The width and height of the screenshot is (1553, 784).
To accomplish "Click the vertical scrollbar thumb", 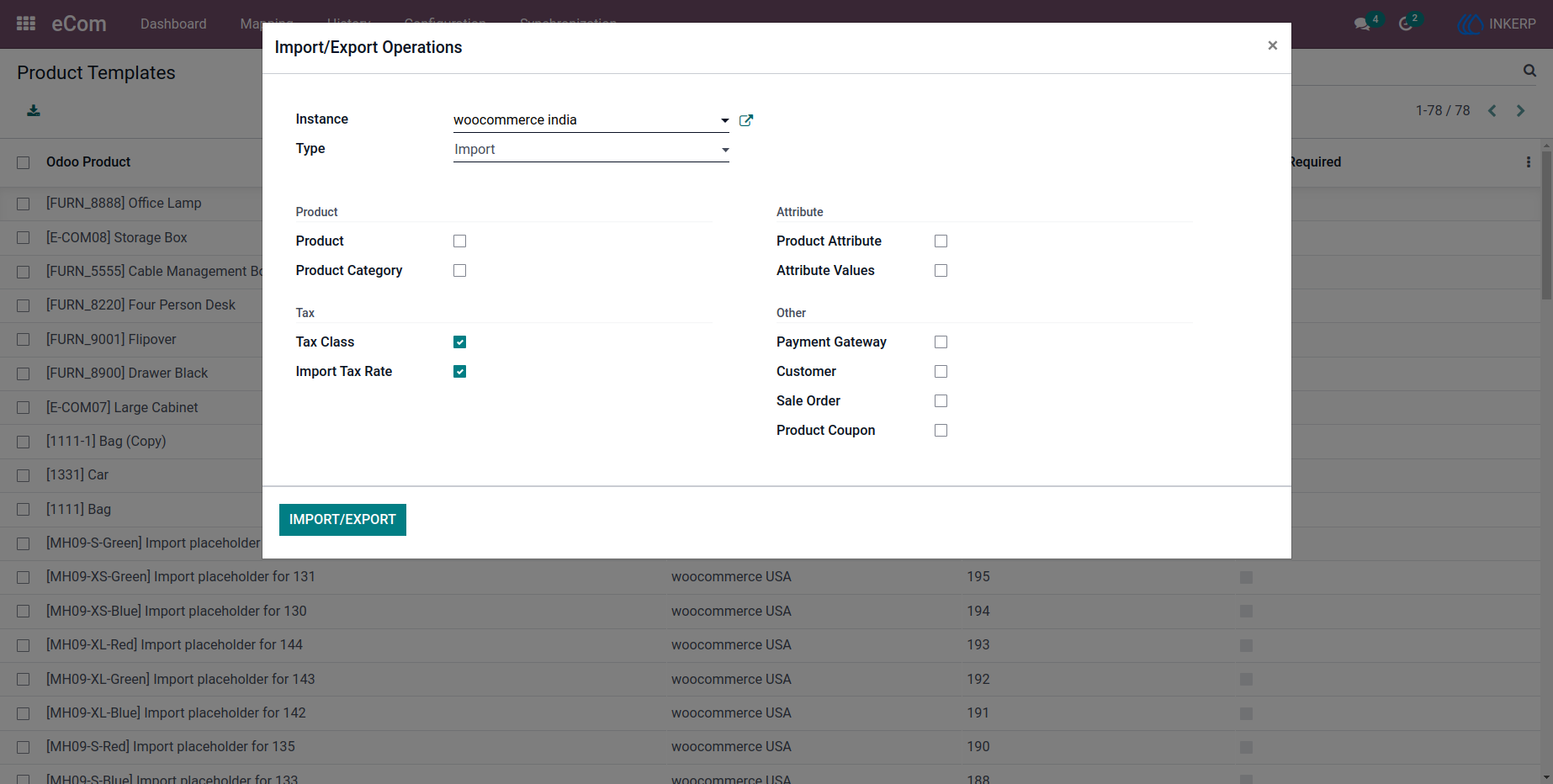I will pyautogui.click(x=1546, y=227).
